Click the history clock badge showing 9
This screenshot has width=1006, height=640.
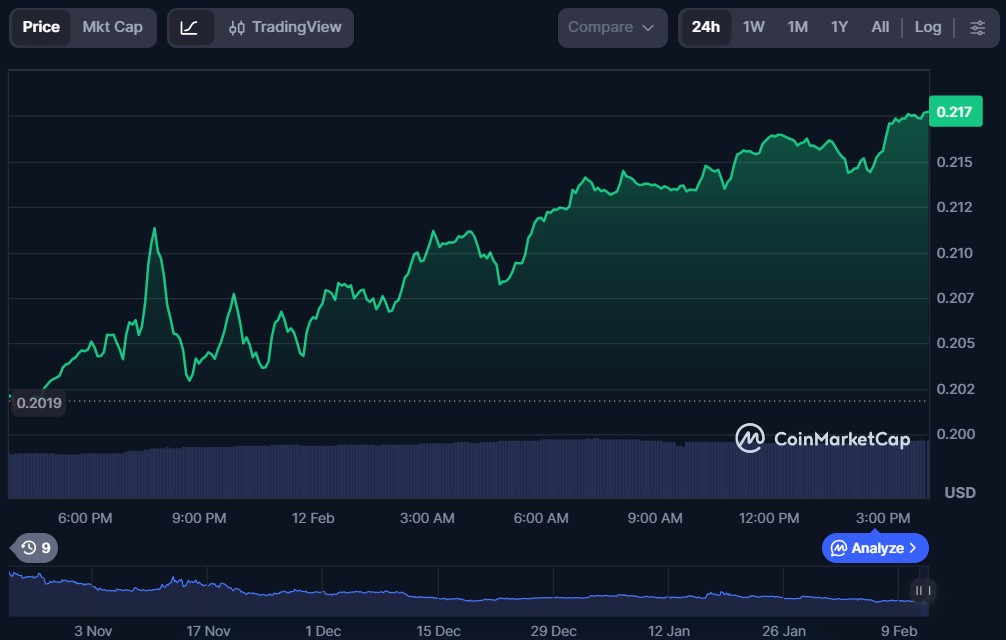click(35, 548)
